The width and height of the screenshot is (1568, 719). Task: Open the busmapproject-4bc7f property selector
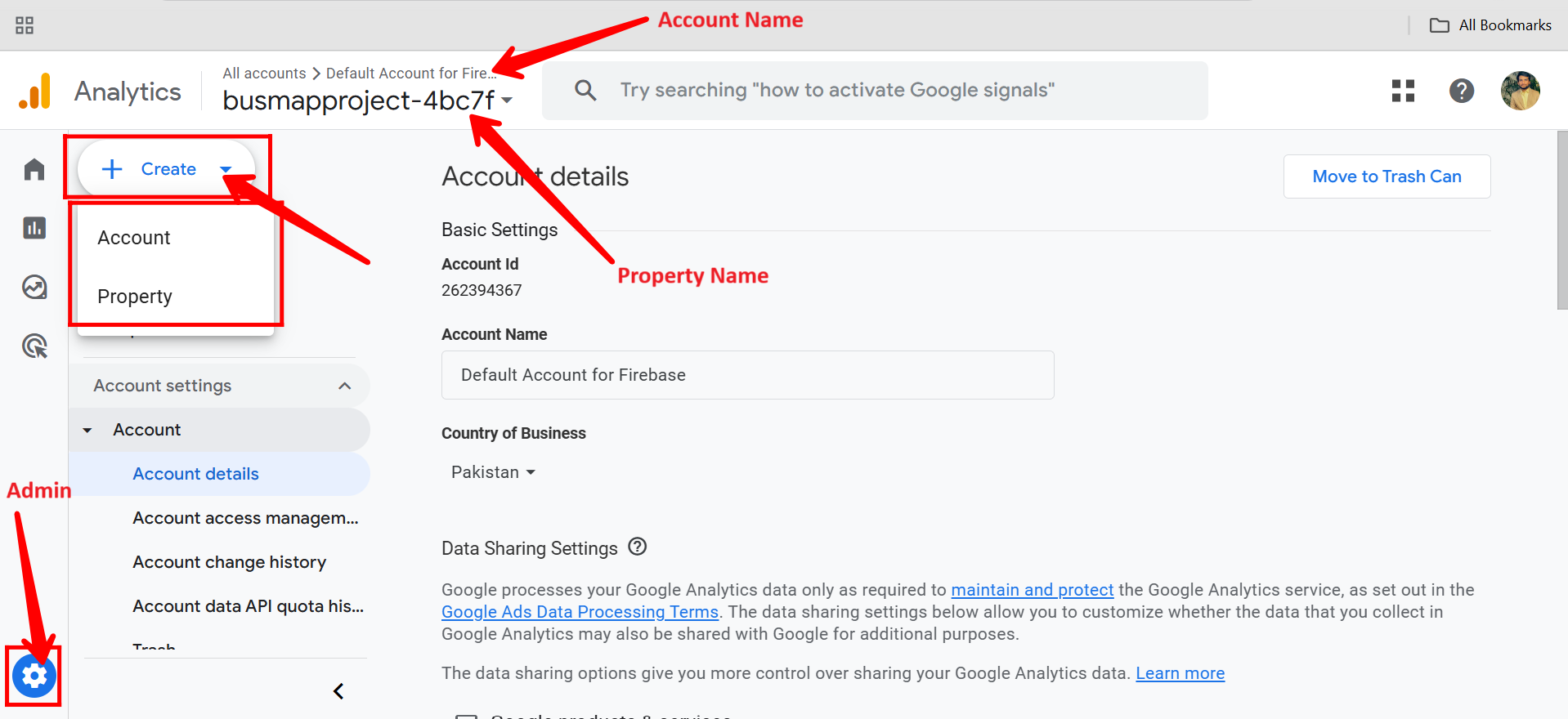(x=367, y=100)
